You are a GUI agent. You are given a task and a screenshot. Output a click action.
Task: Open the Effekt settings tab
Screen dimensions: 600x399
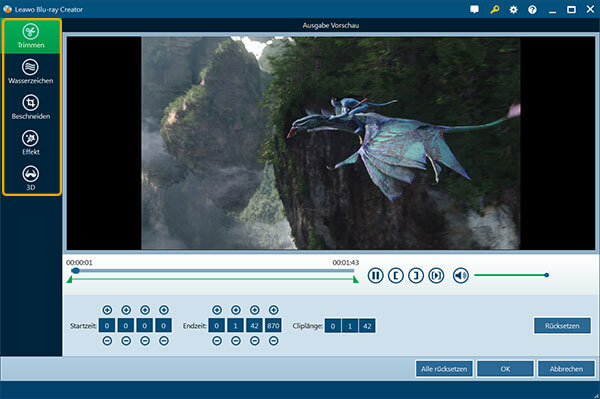(31, 143)
